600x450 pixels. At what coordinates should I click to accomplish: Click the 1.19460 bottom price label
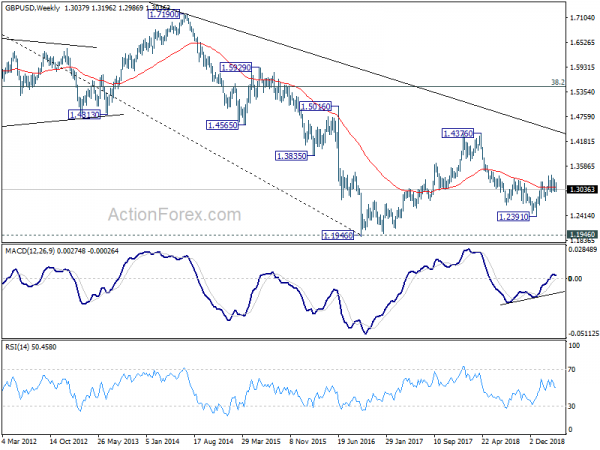coord(338,235)
